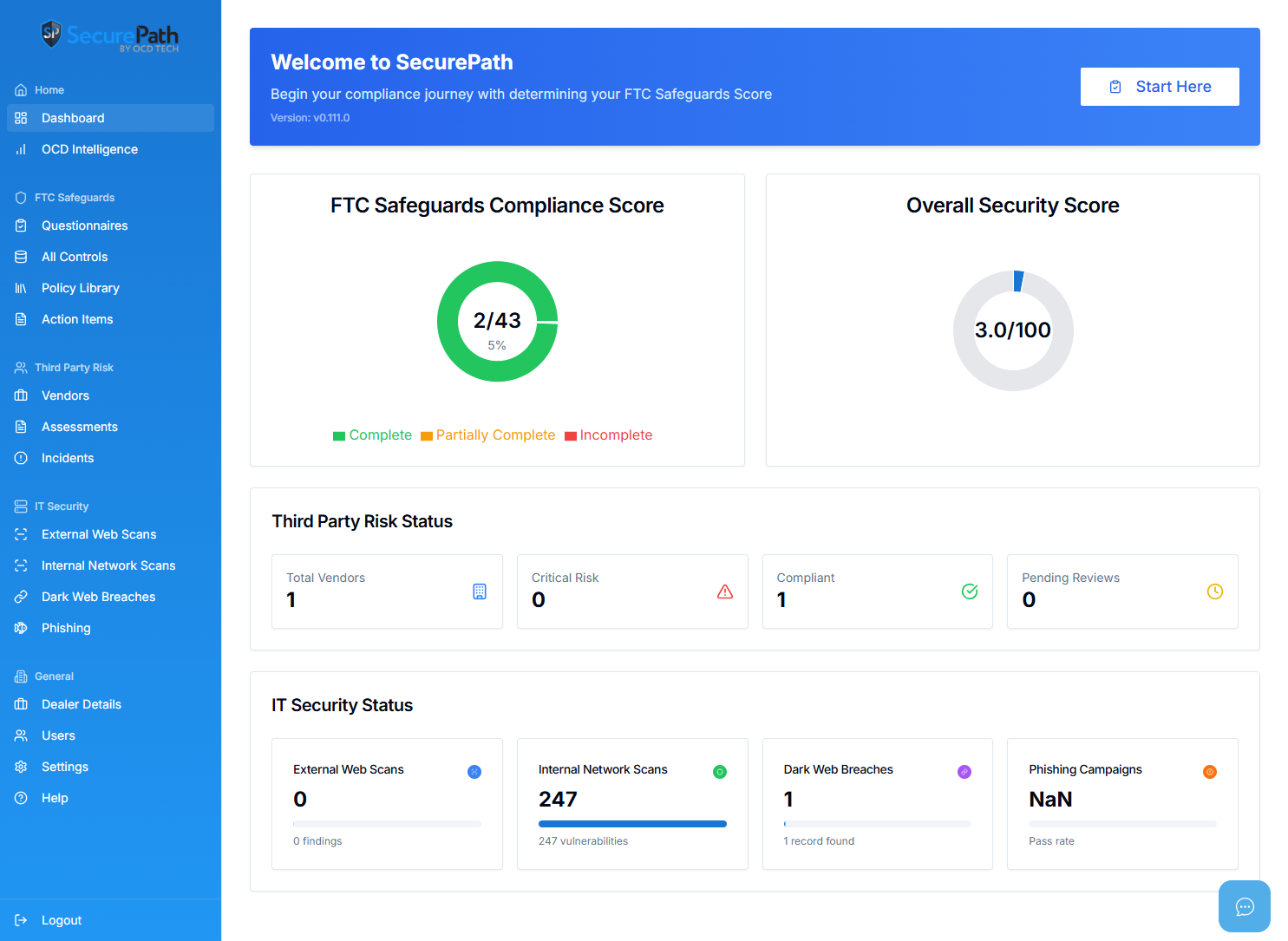
Task: Toggle the Complete legend item
Action: click(372, 435)
